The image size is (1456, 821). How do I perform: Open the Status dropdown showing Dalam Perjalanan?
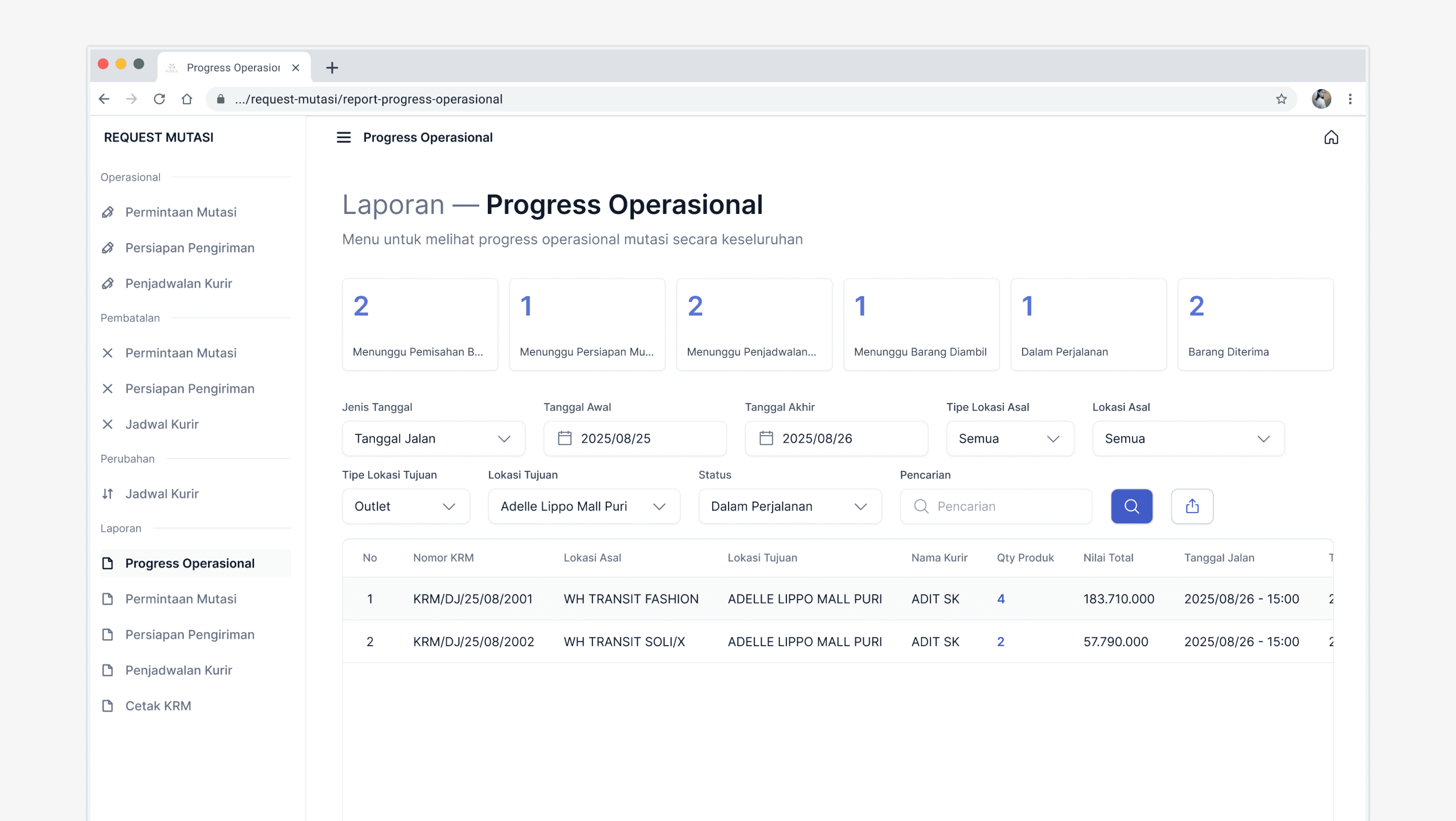[x=789, y=506]
